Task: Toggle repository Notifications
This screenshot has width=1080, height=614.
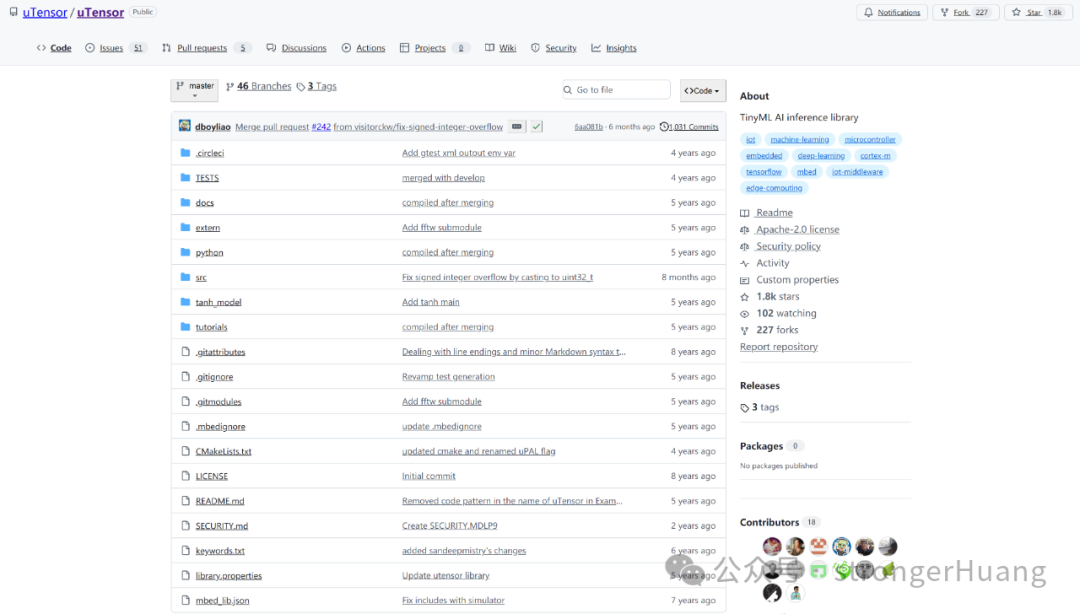Action: (894, 12)
